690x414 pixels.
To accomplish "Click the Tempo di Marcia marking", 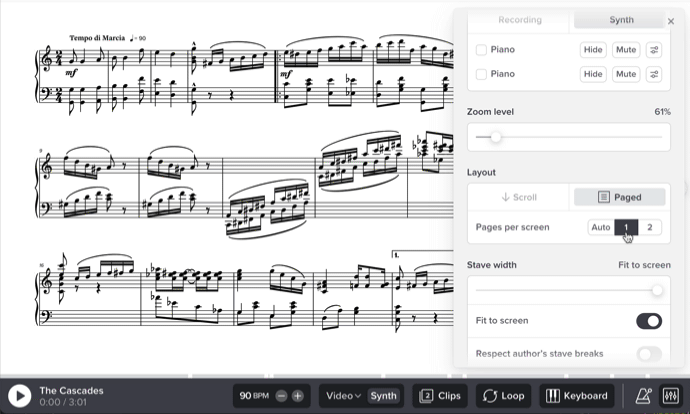I will 97,38.
